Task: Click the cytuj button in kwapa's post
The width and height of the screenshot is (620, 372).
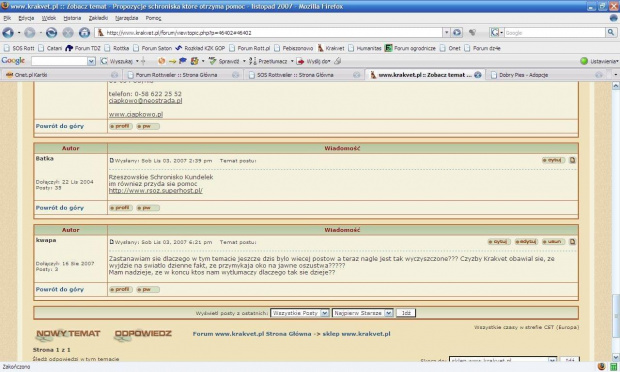Action: coord(499,242)
